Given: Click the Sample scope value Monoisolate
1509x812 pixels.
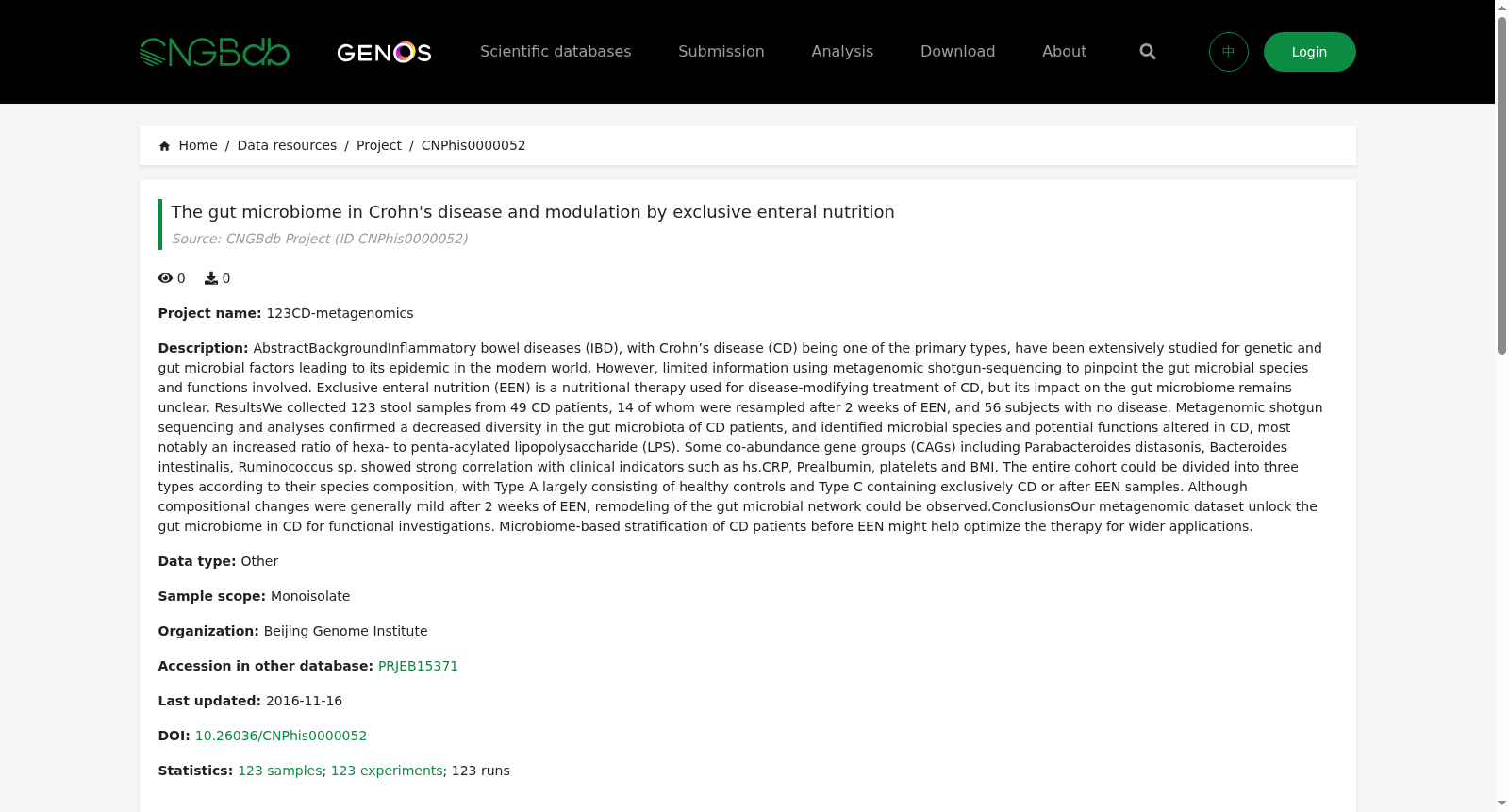Looking at the screenshot, I should tap(310, 596).
